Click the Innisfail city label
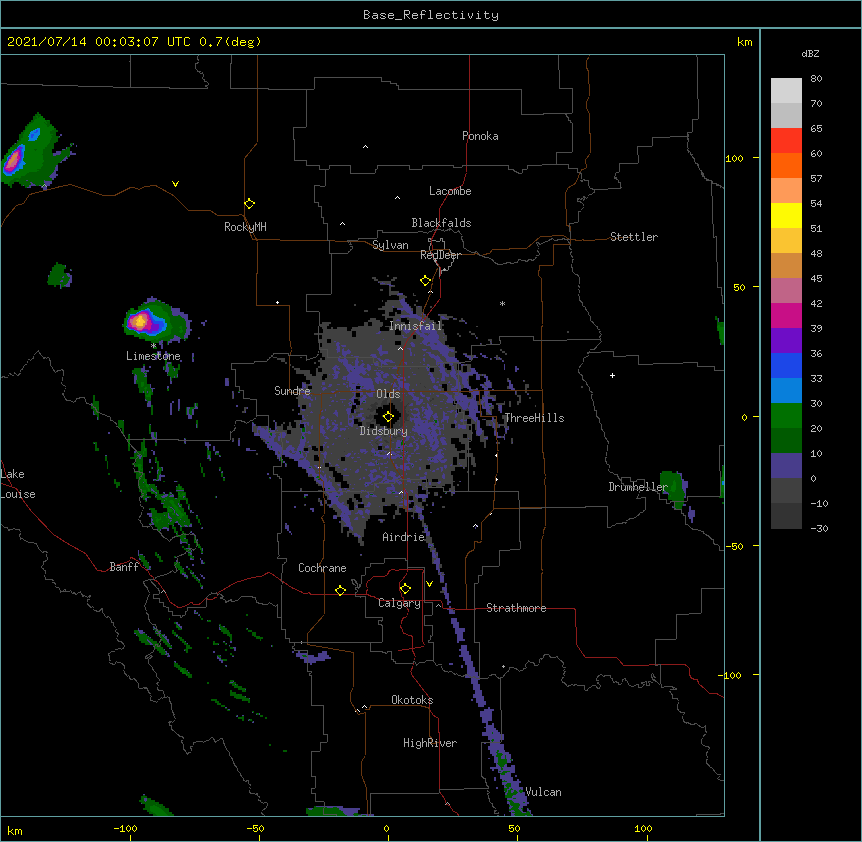Viewport: 862px width, 842px height. (x=416, y=326)
